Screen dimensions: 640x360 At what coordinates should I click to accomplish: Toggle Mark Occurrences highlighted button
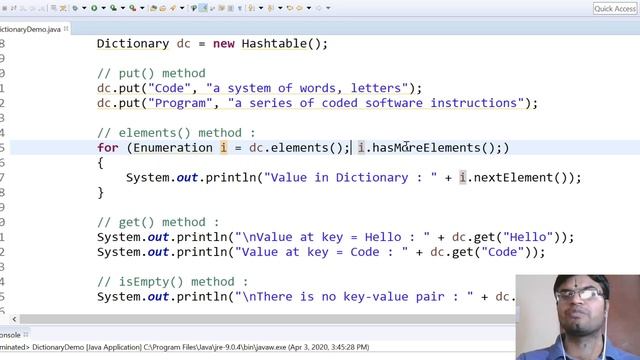coord(203,8)
